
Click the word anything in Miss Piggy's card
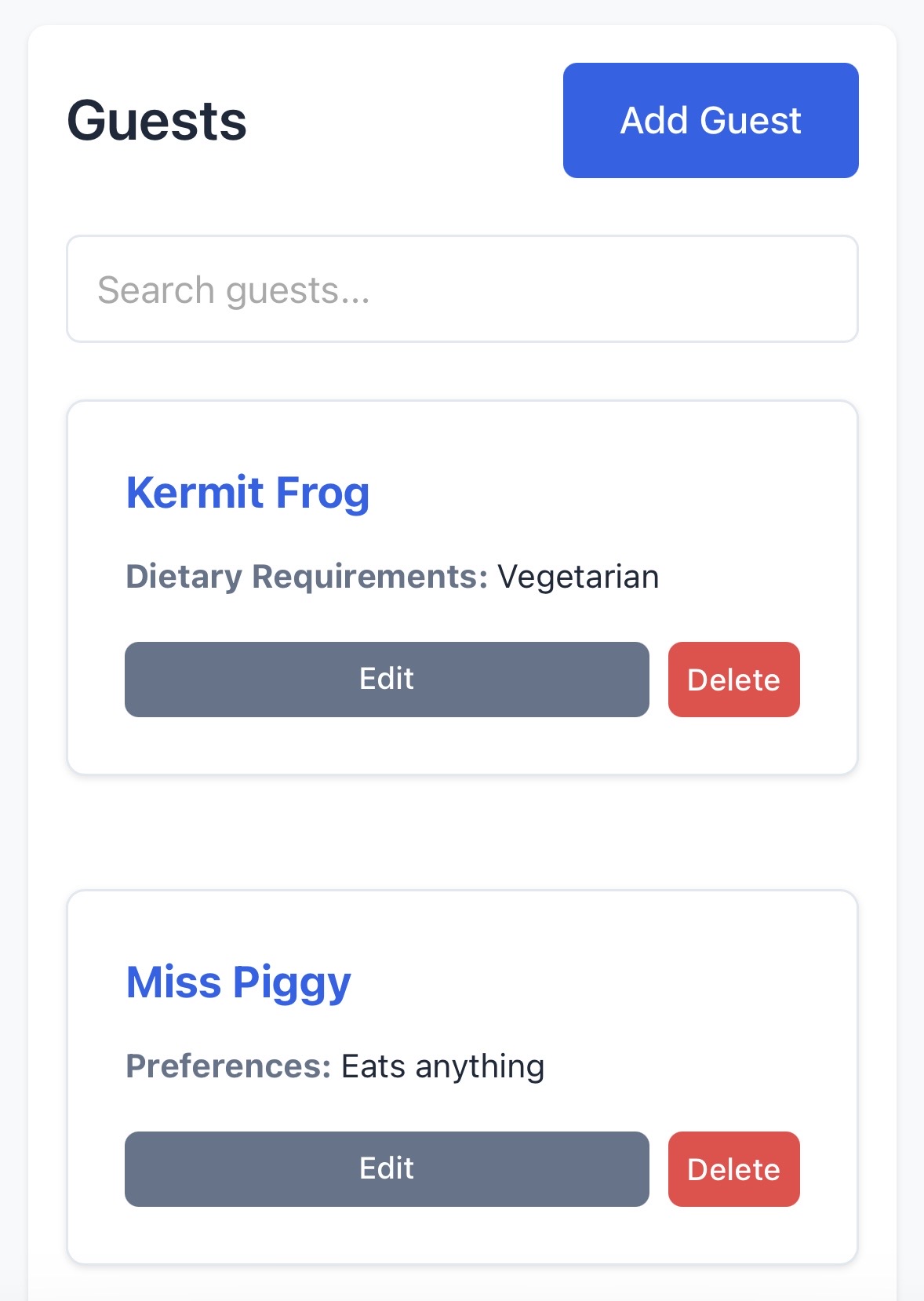coord(479,1067)
